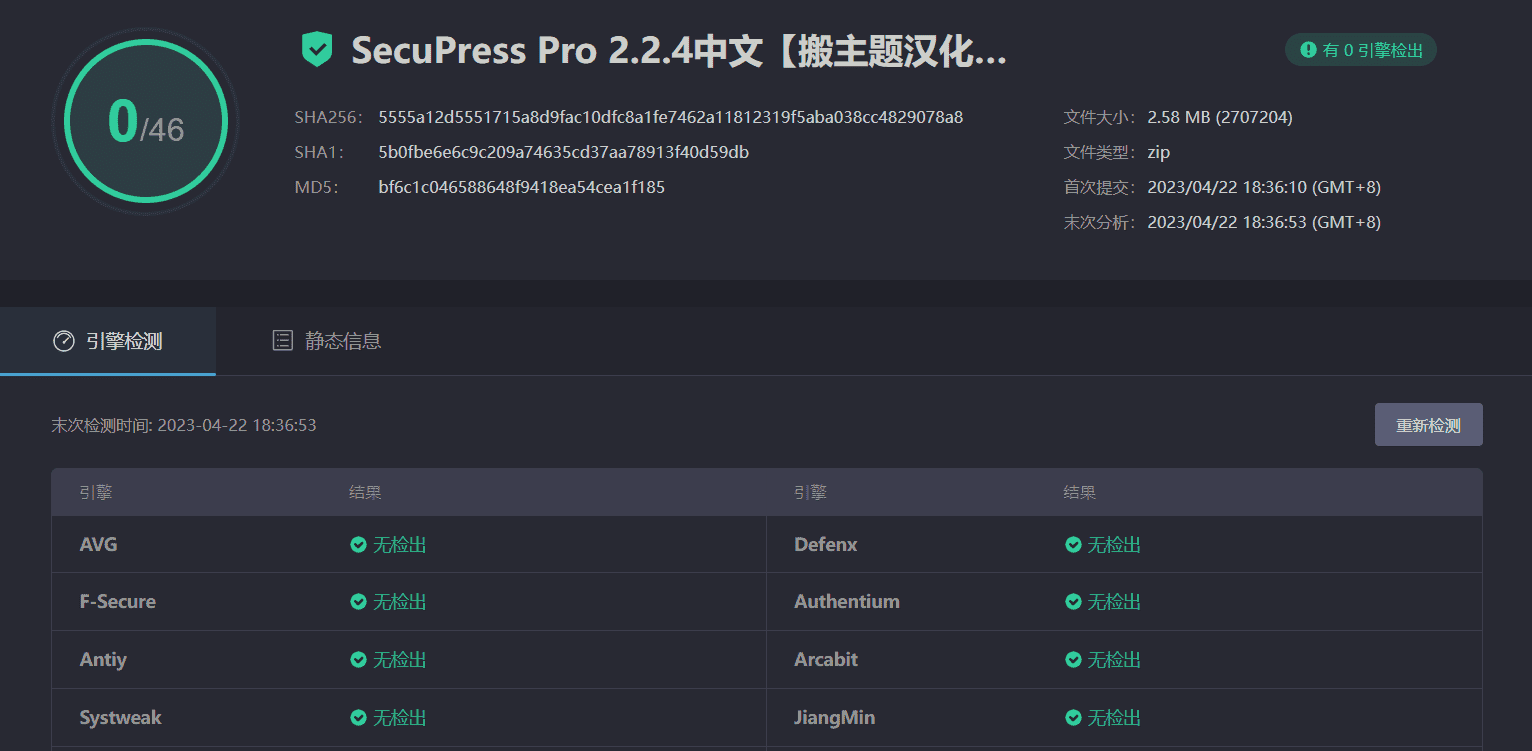The height and width of the screenshot is (751, 1532).
Task: Click the green check icon in the F-Secure row
Action: tap(358, 602)
